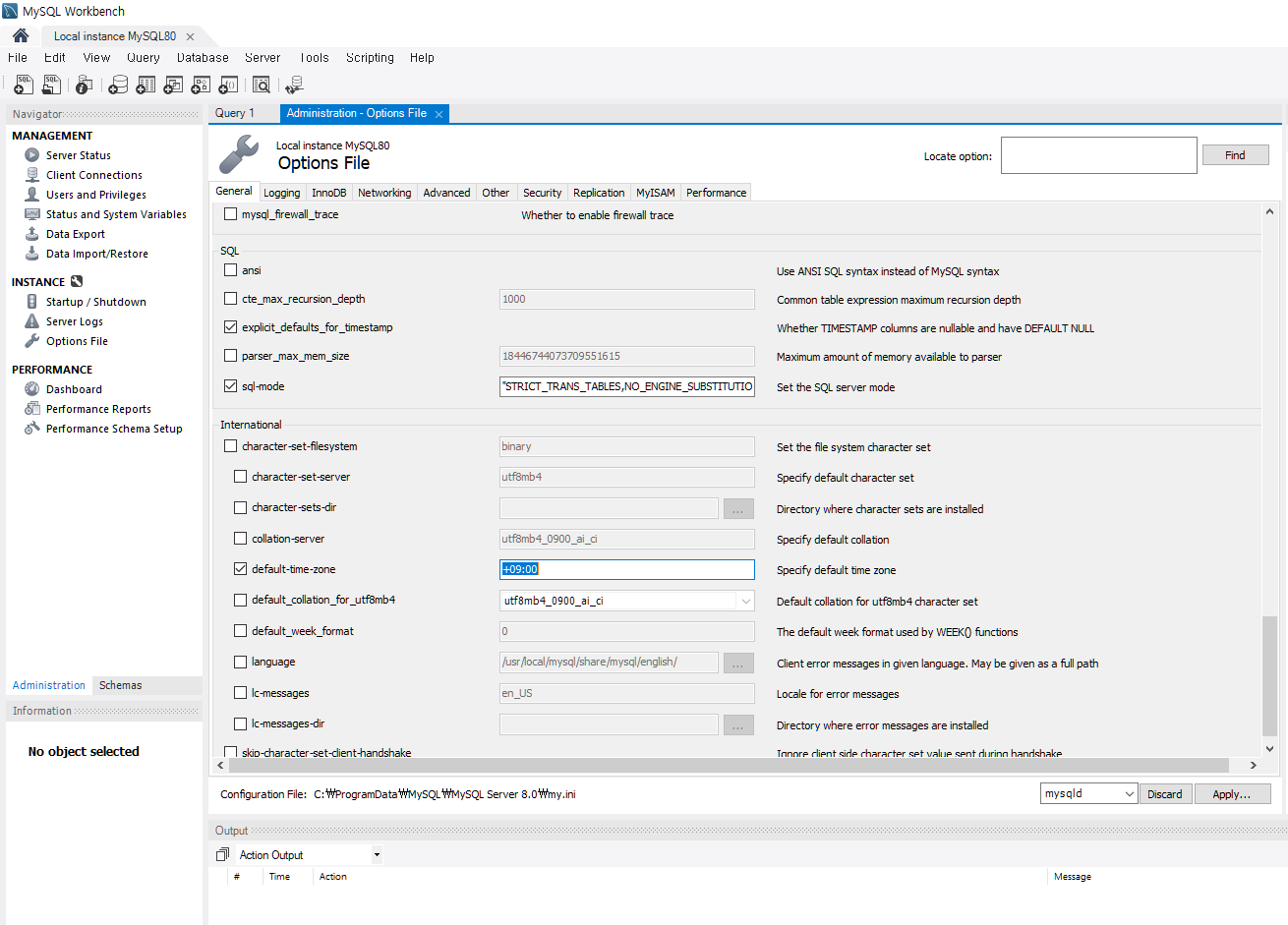Browse for lc-messages-dir directory
This screenshot has width=1288, height=925.
tap(738, 724)
